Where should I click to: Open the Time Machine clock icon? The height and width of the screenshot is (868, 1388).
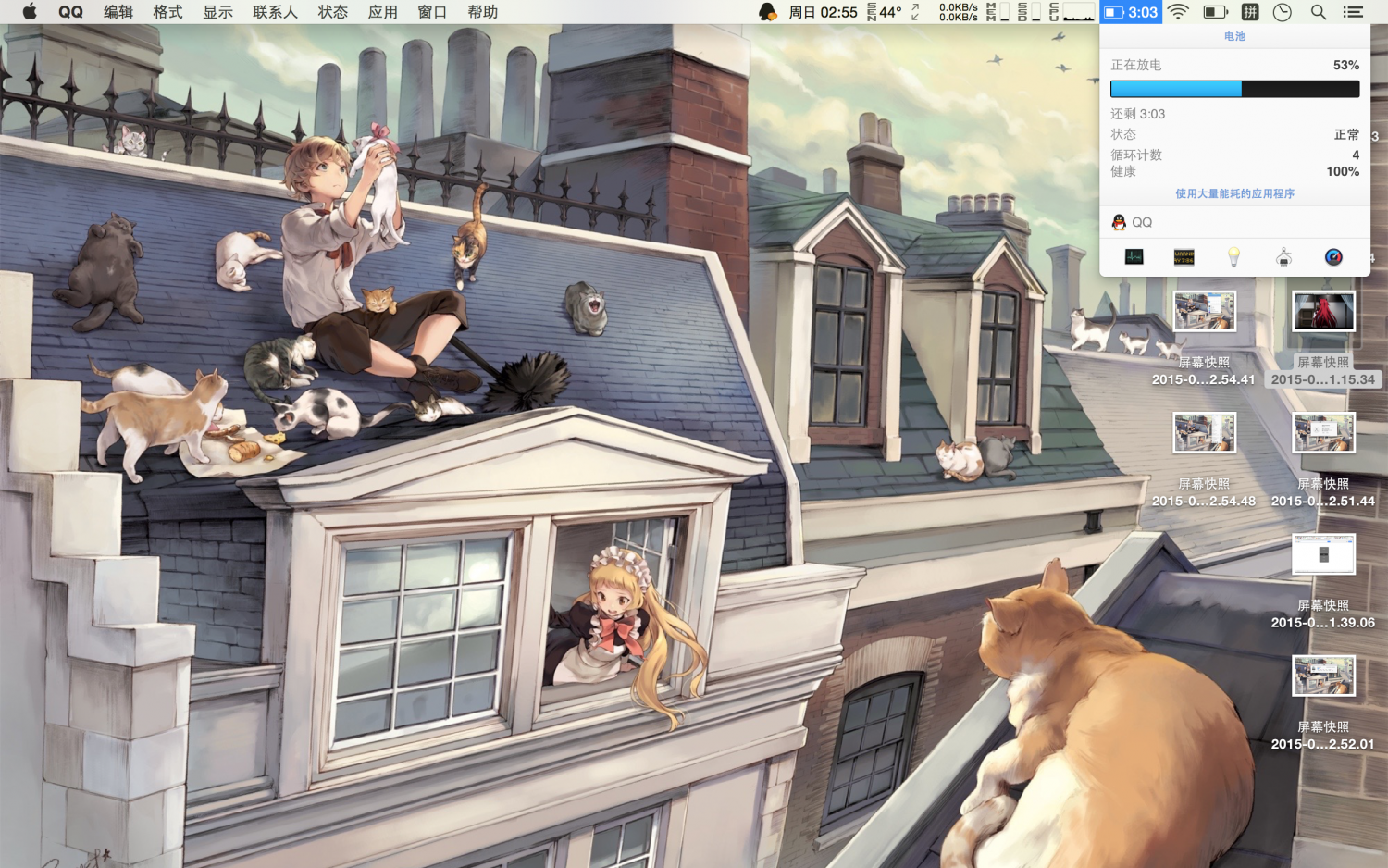[x=1283, y=12]
